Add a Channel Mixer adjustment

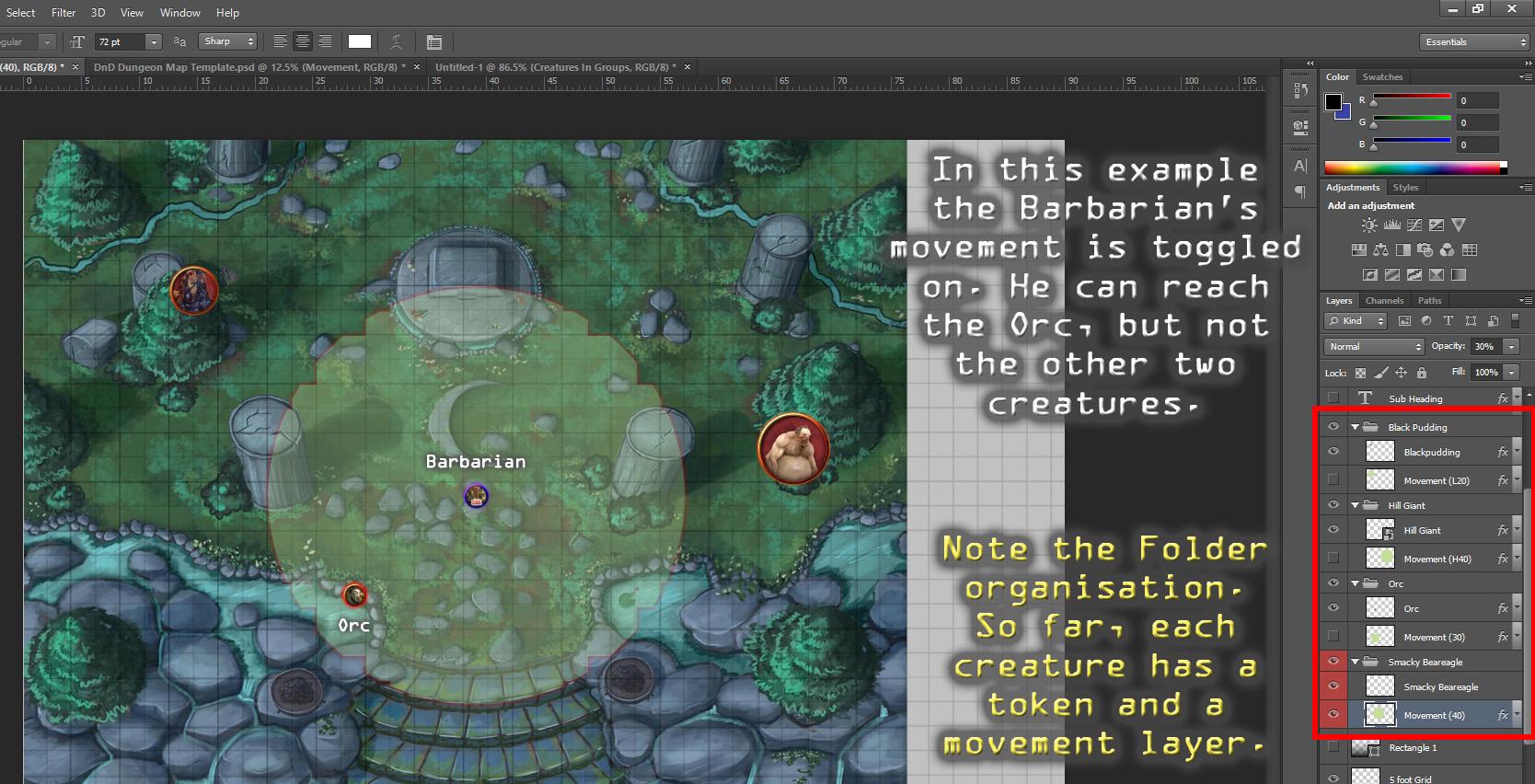tap(1448, 249)
